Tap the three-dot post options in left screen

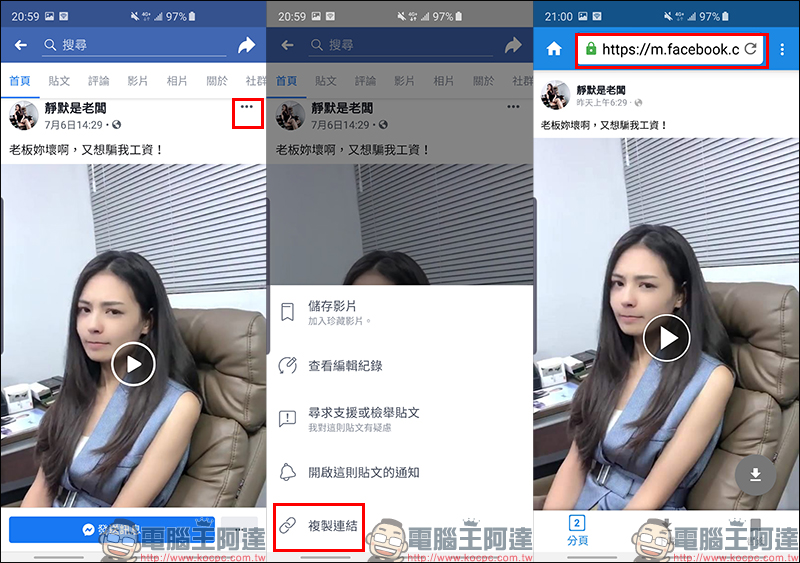pos(247,107)
